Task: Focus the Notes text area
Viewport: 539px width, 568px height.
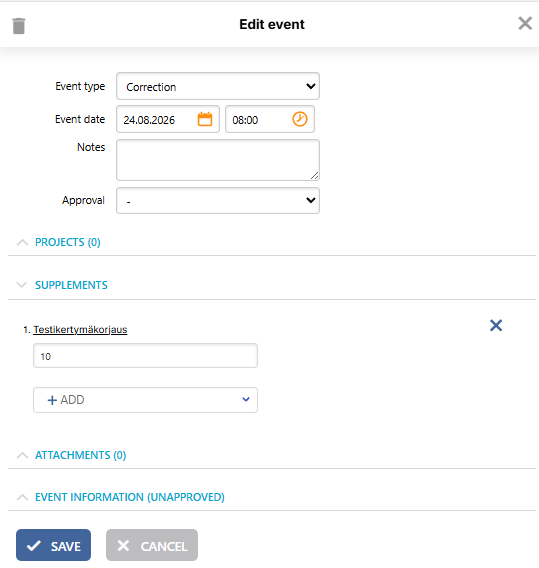Action: pyautogui.click(x=218, y=160)
